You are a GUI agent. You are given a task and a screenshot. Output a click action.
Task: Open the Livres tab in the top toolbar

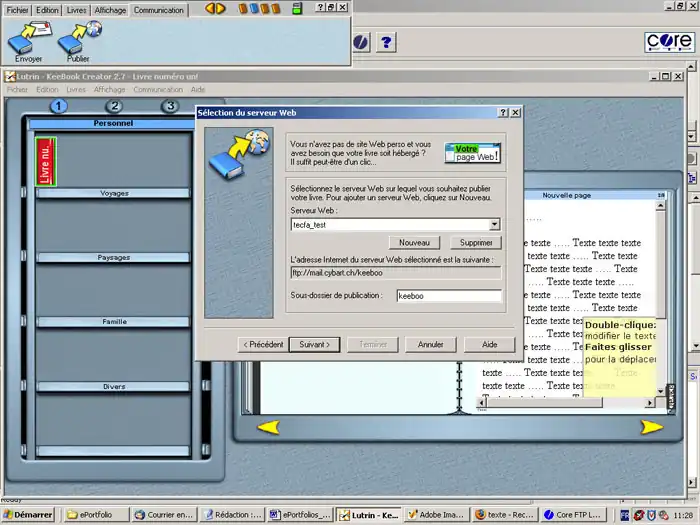(76, 10)
